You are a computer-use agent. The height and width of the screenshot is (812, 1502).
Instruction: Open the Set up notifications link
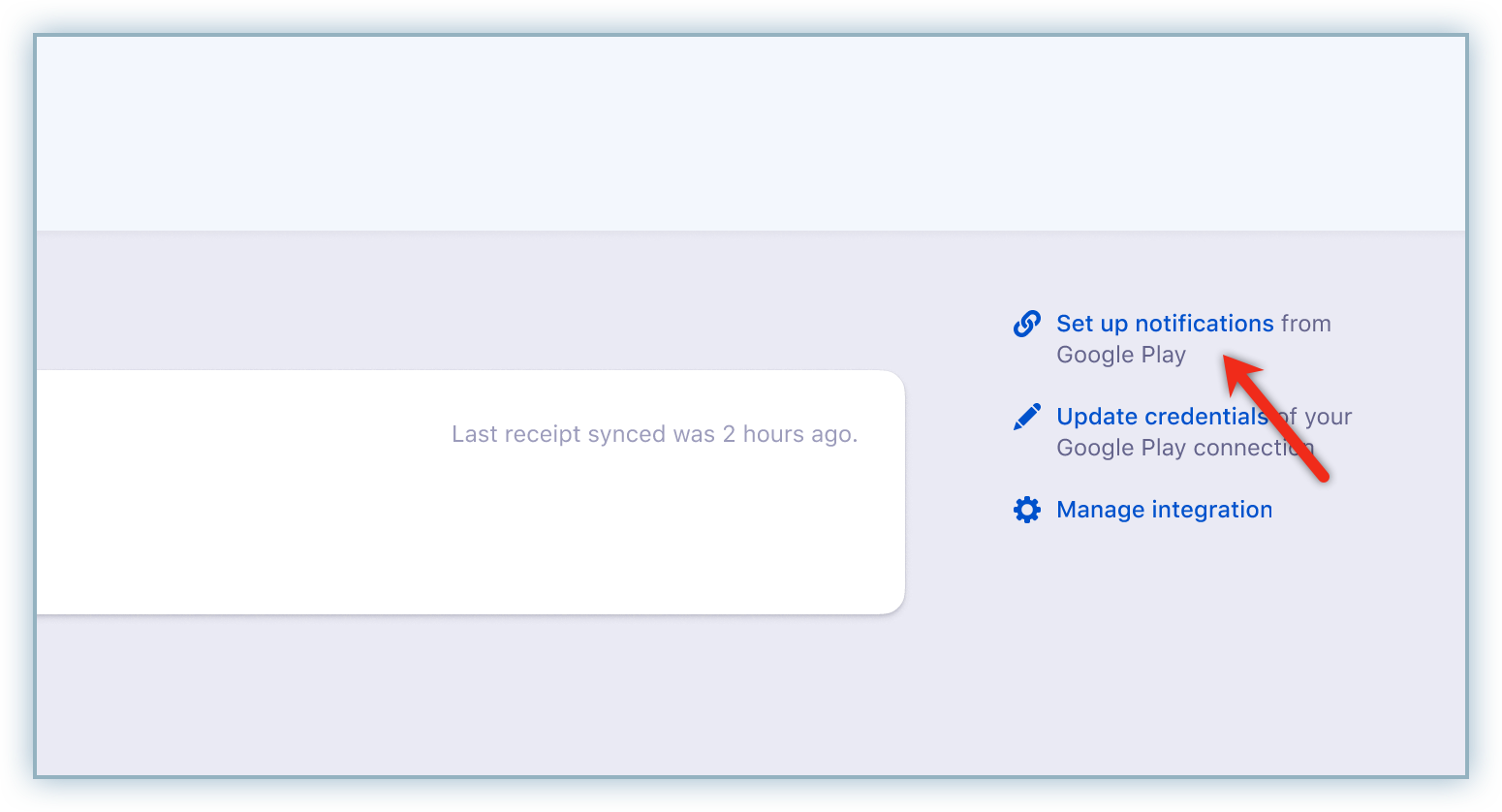[x=1164, y=324]
